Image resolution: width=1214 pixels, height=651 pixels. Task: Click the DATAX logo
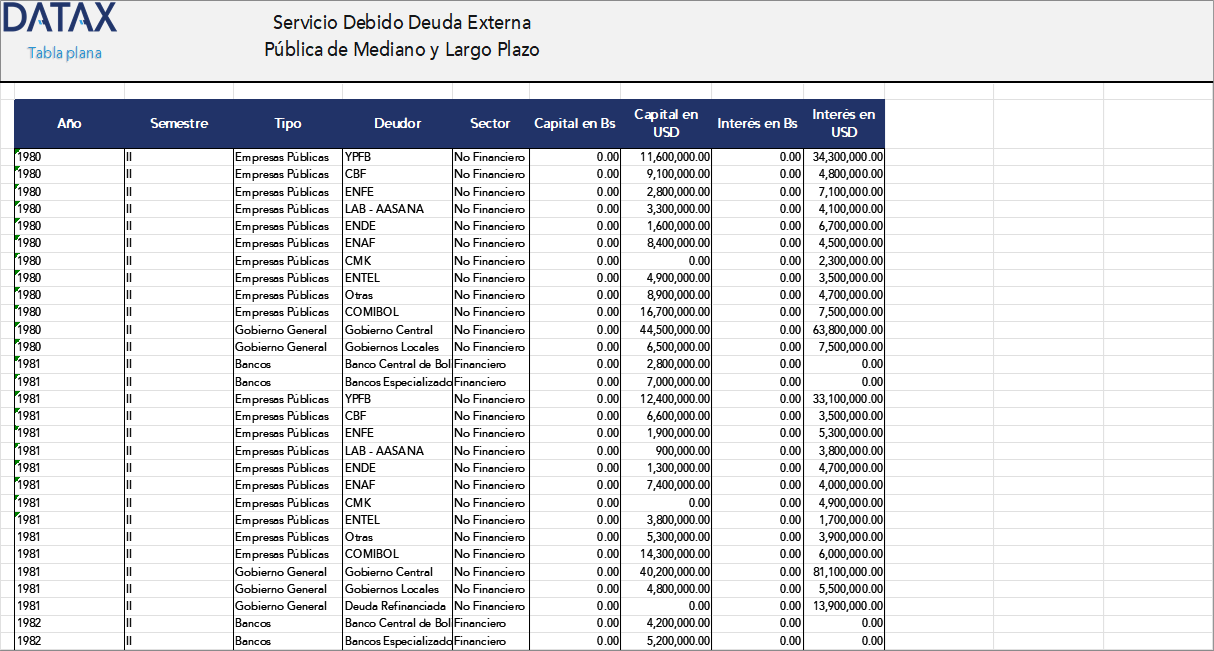[58, 18]
